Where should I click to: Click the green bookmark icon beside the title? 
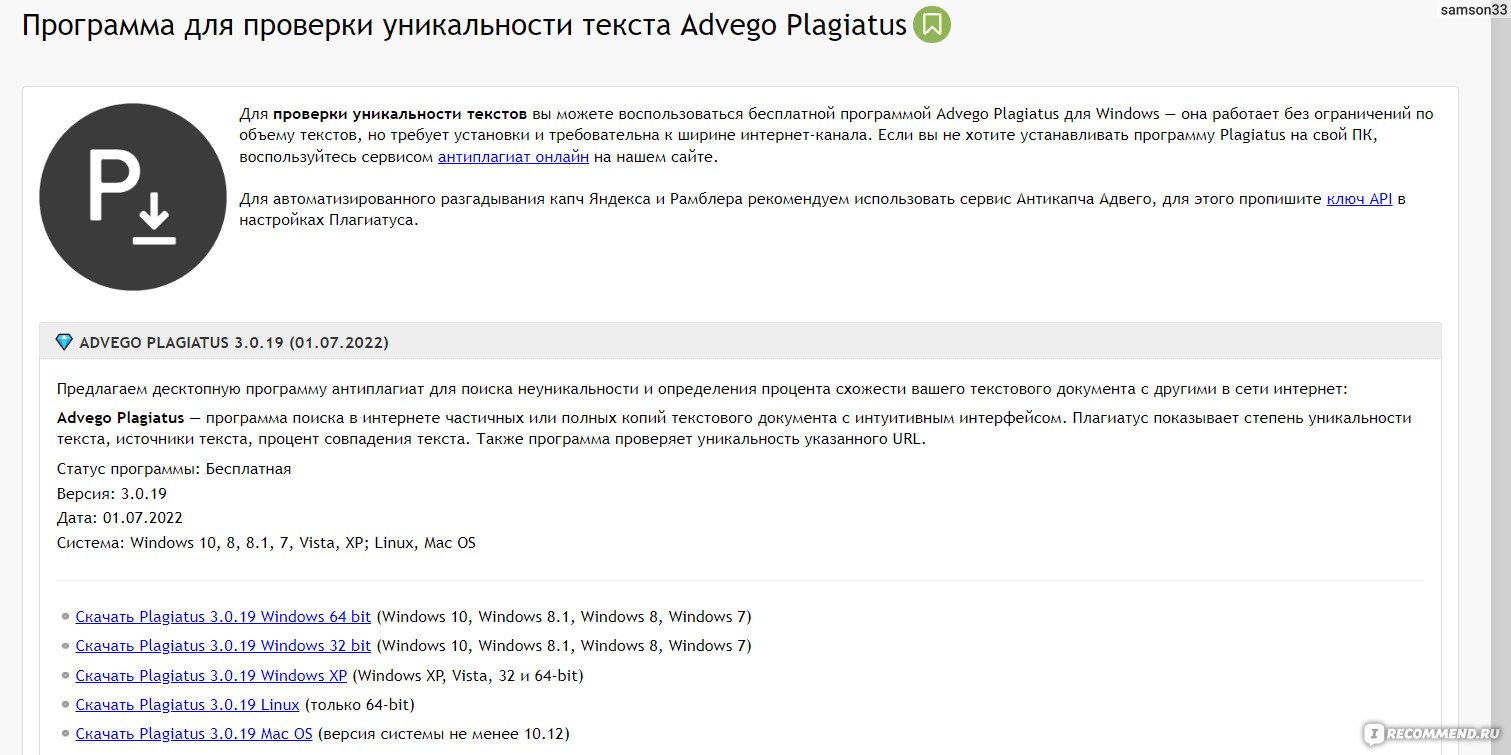932,25
